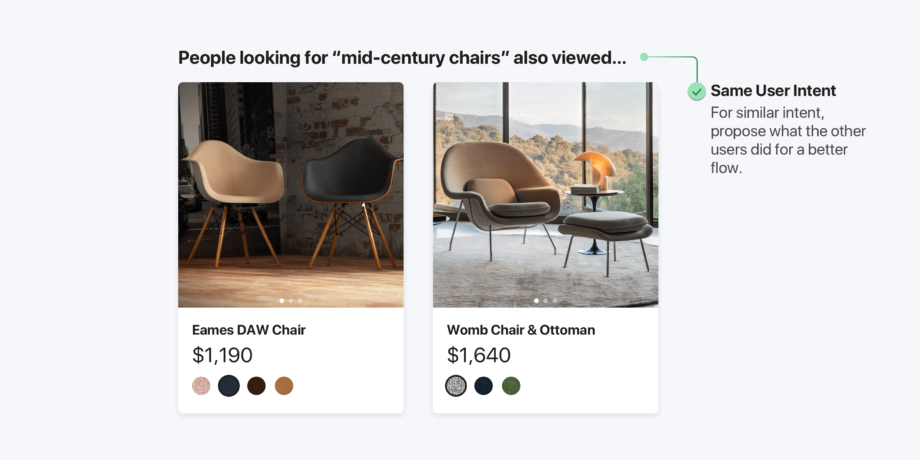Click the $1,640 price on the Womb card
This screenshot has height=460, width=920.
(479, 355)
